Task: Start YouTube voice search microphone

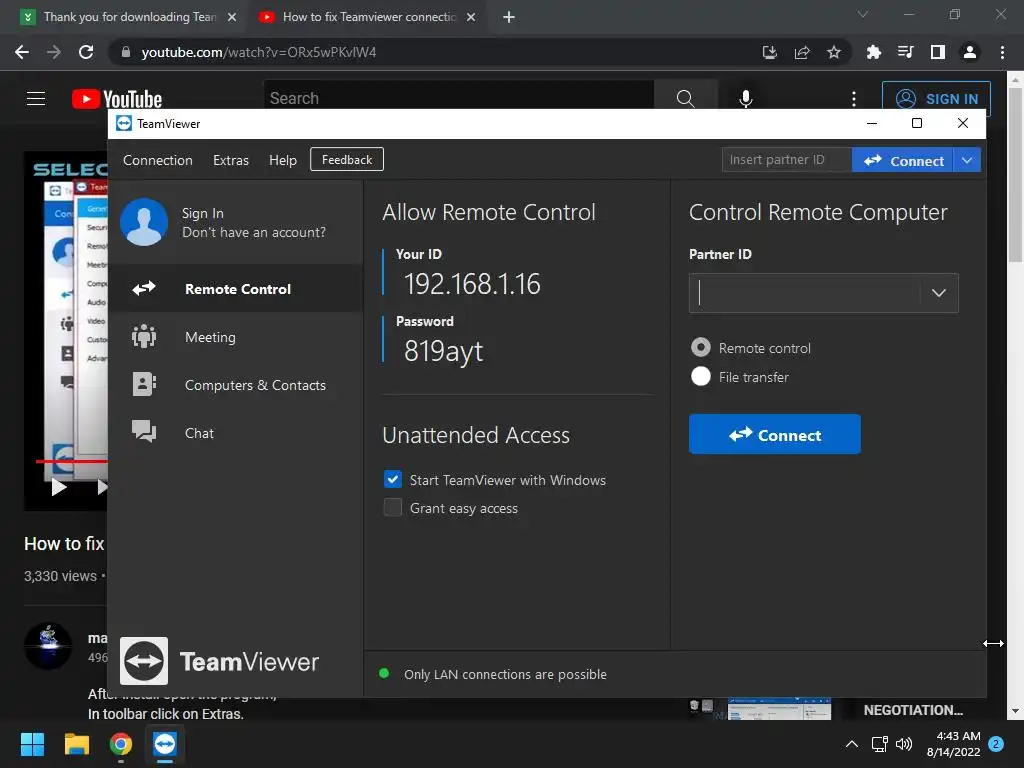Action: [x=745, y=99]
